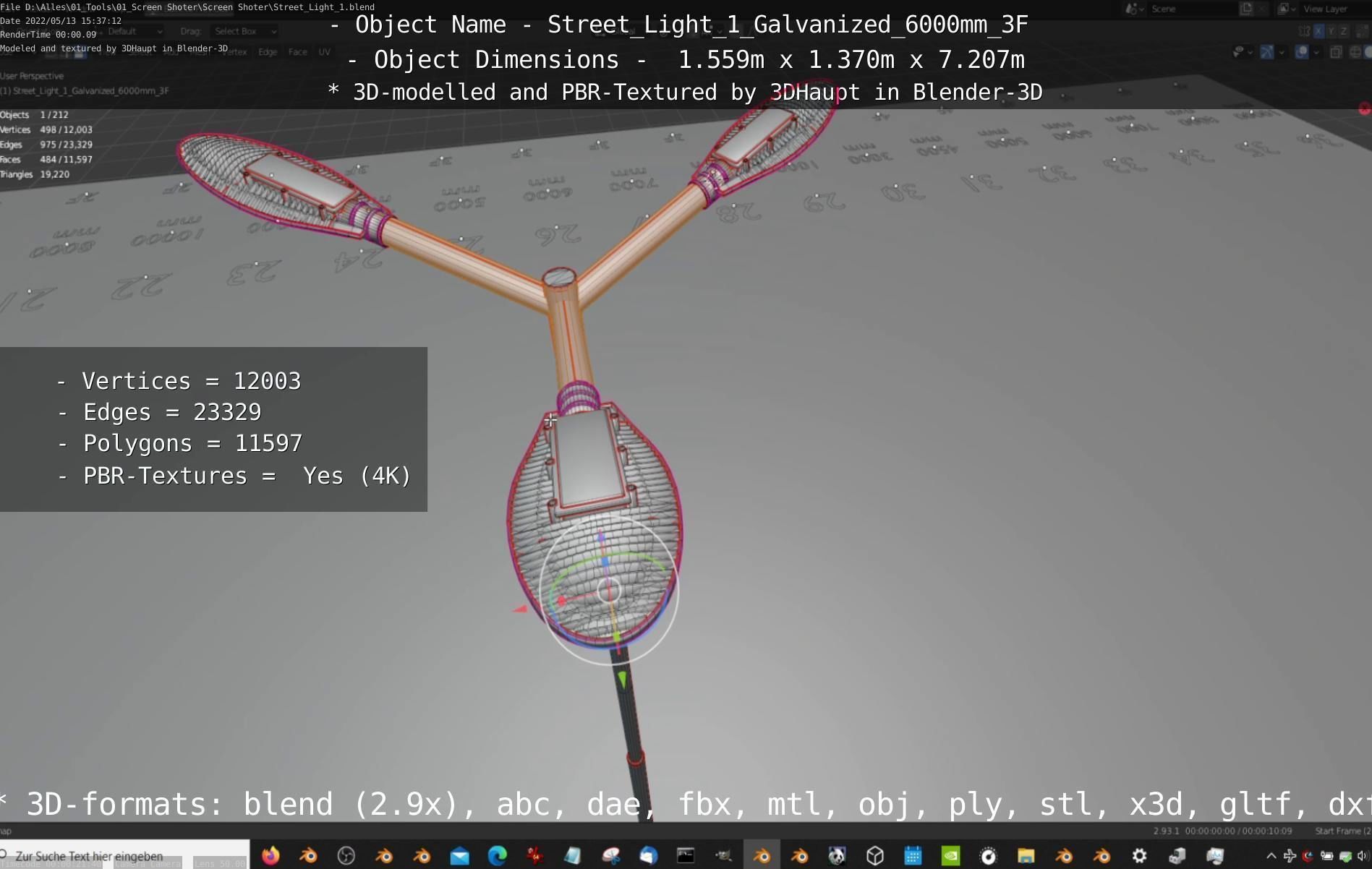Screen dimensions: 1372x869
Task: Open Firefox from the taskbar
Action: [x=270, y=856]
